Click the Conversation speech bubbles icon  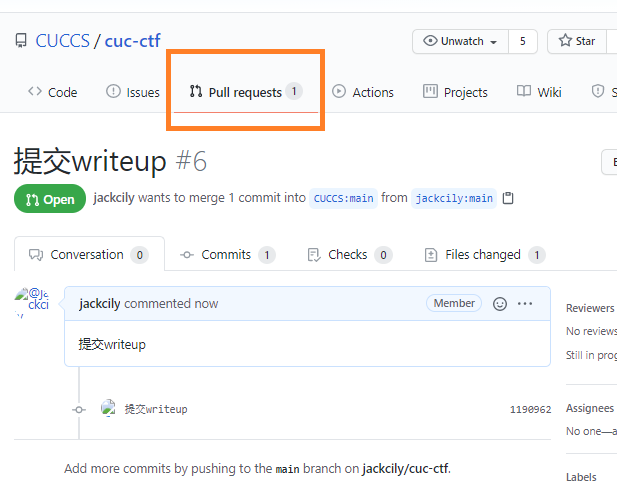(x=36, y=255)
